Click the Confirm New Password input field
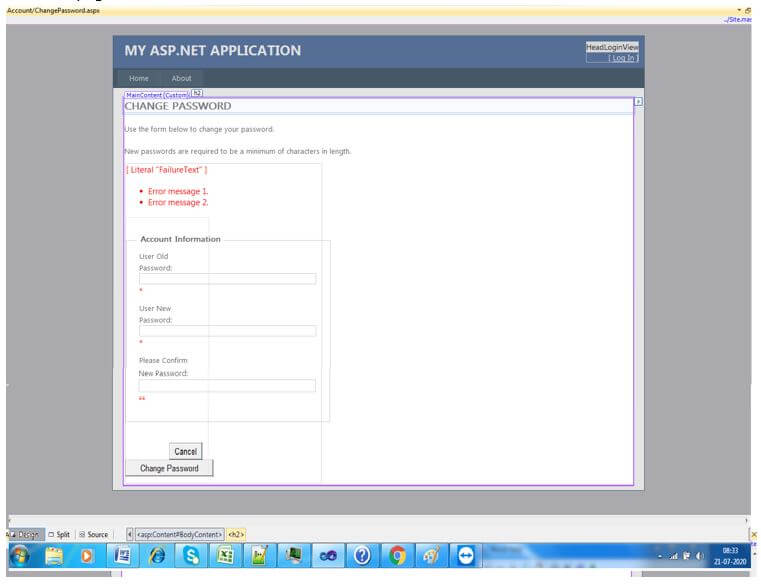Image resolution: width=761 pixels, height=585 pixels. [x=227, y=385]
